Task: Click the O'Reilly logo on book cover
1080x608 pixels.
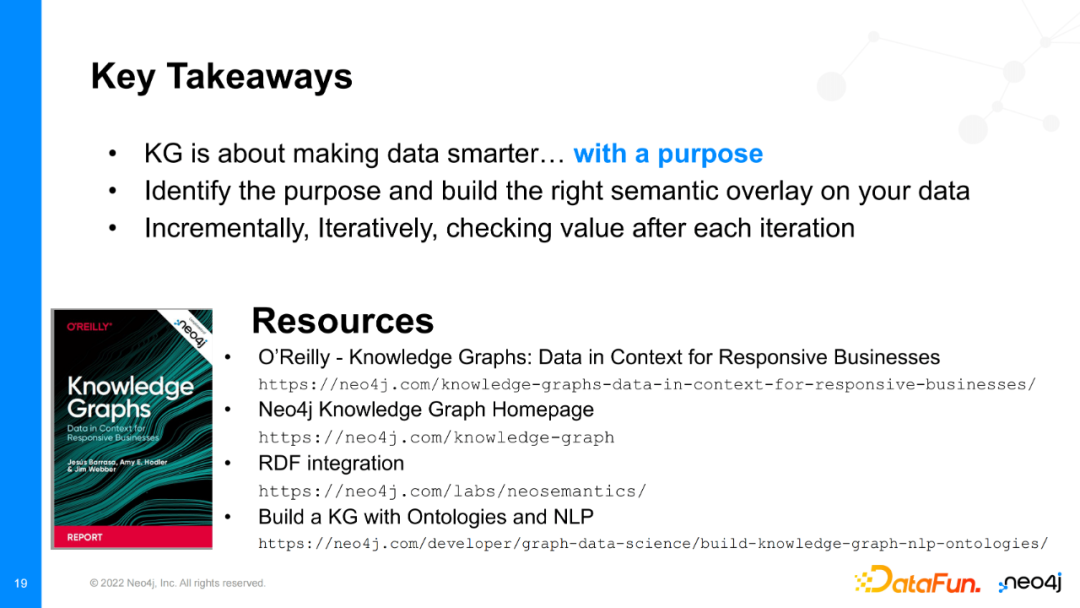Action: click(89, 327)
